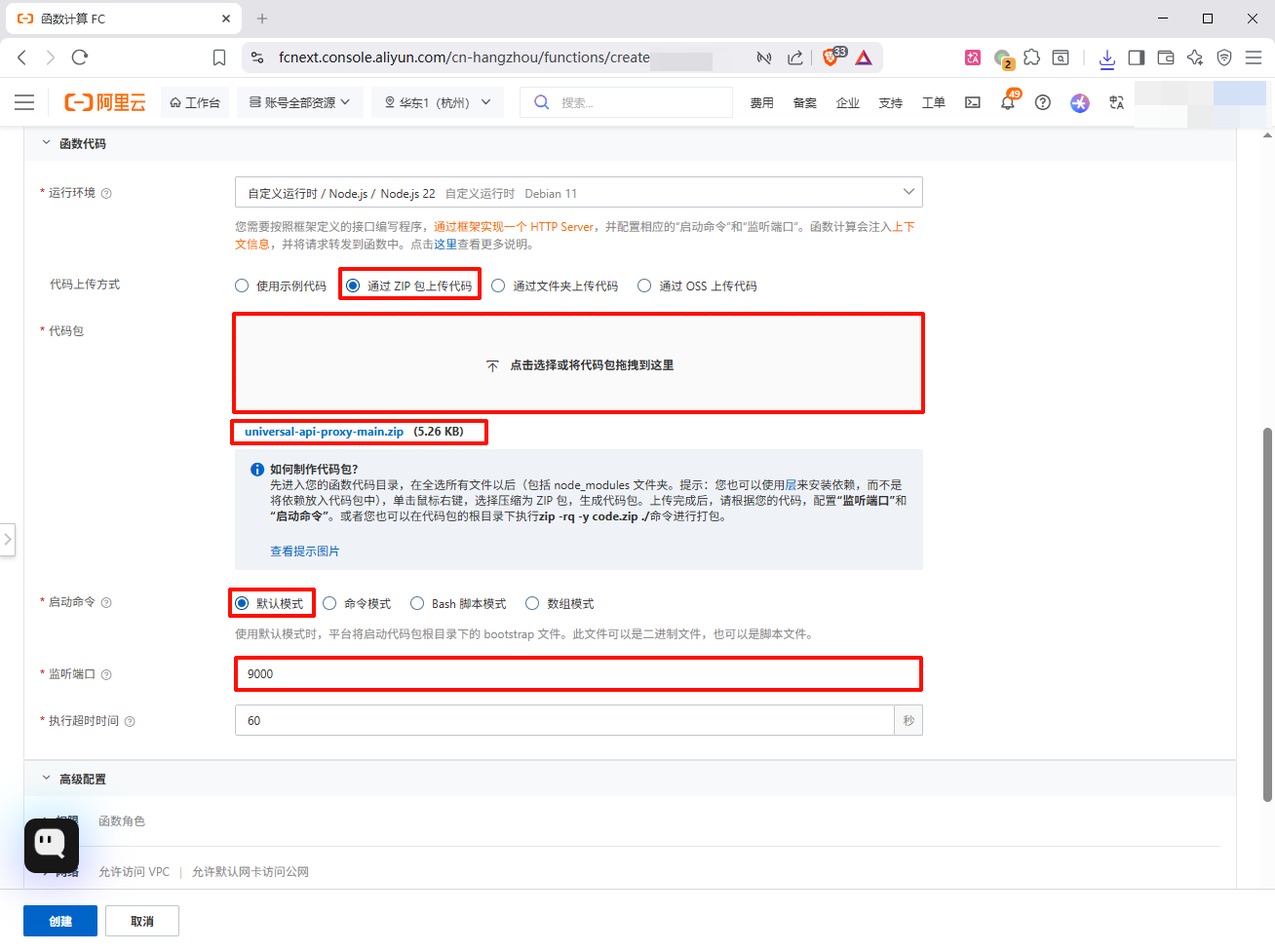The width and height of the screenshot is (1275, 952).
Task: Open the 费用 menu item
Action: (x=761, y=103)
